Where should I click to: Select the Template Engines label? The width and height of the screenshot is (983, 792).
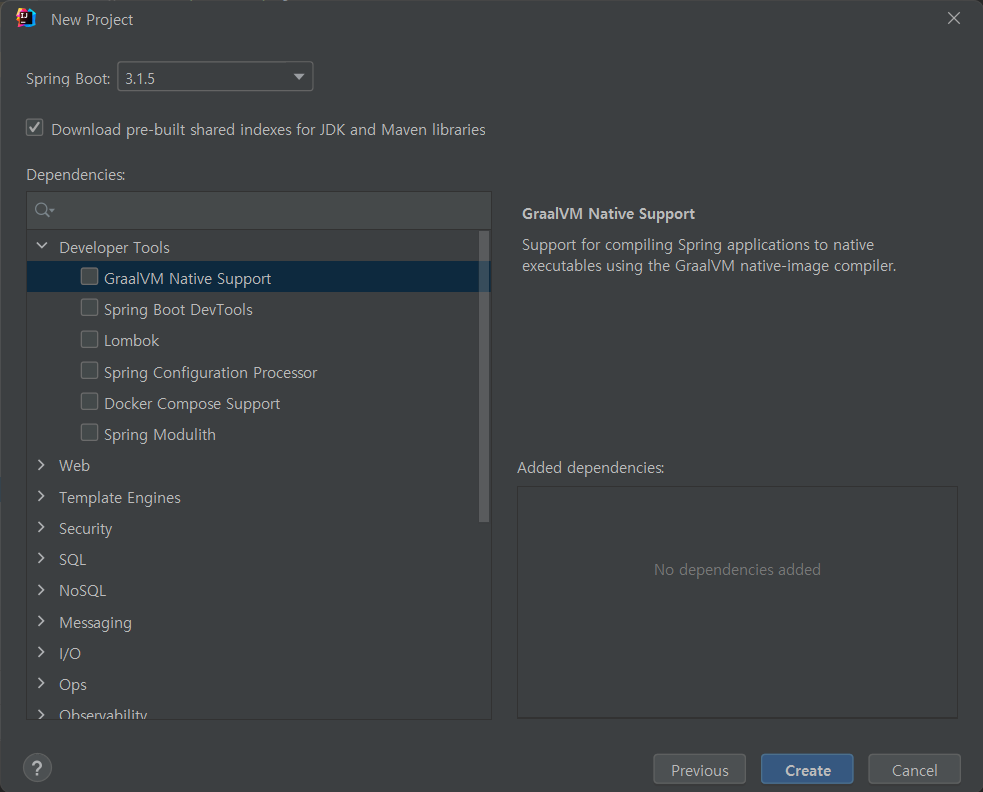tap(120, 498)
